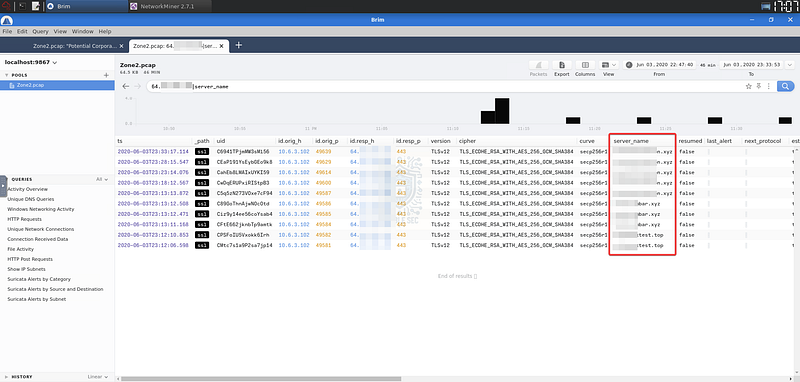
Task: Select the Zone2.pcap pool
Action: coord(57,85)
